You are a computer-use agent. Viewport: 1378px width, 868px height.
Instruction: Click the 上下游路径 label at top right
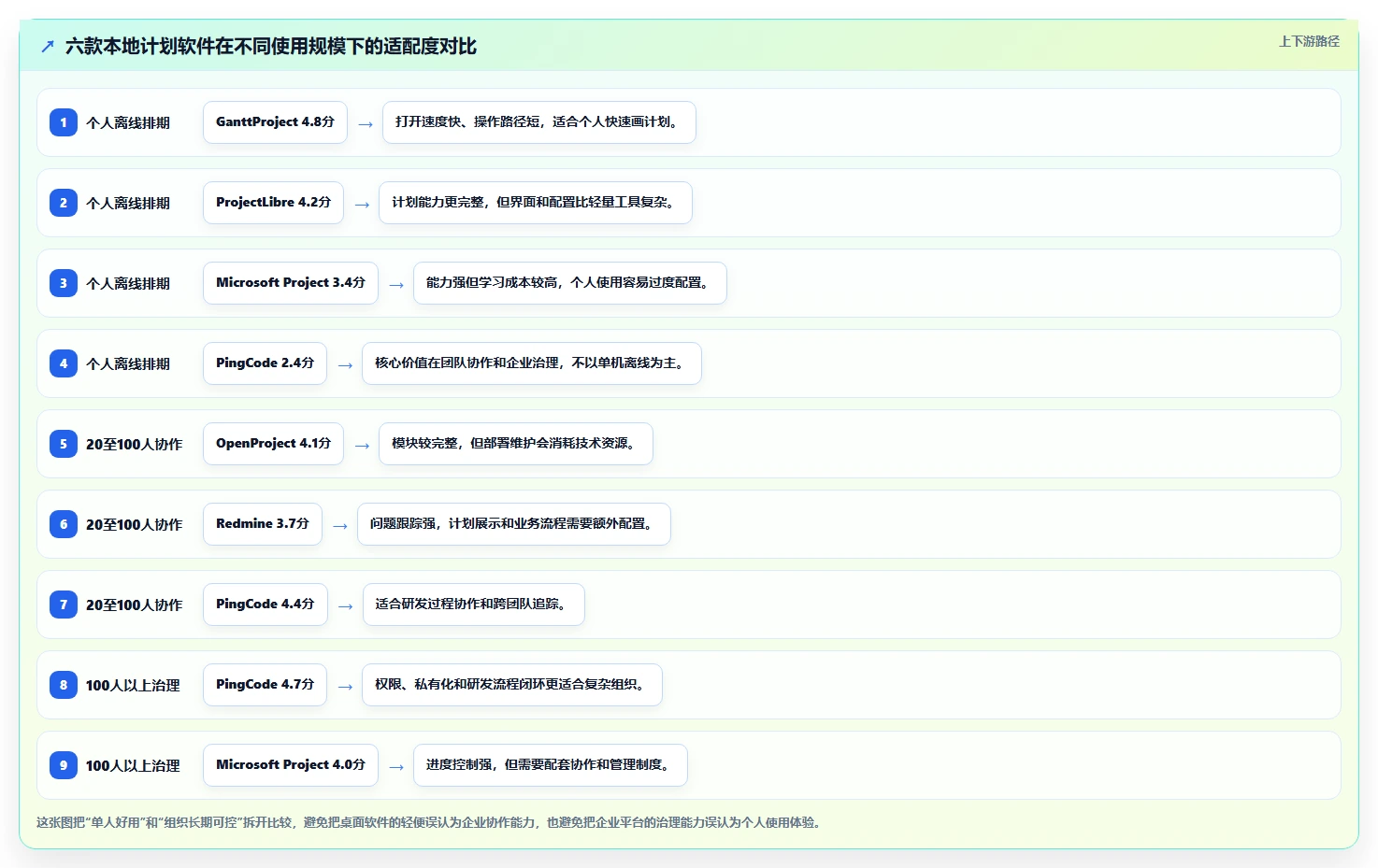[x=1309, y=41]
